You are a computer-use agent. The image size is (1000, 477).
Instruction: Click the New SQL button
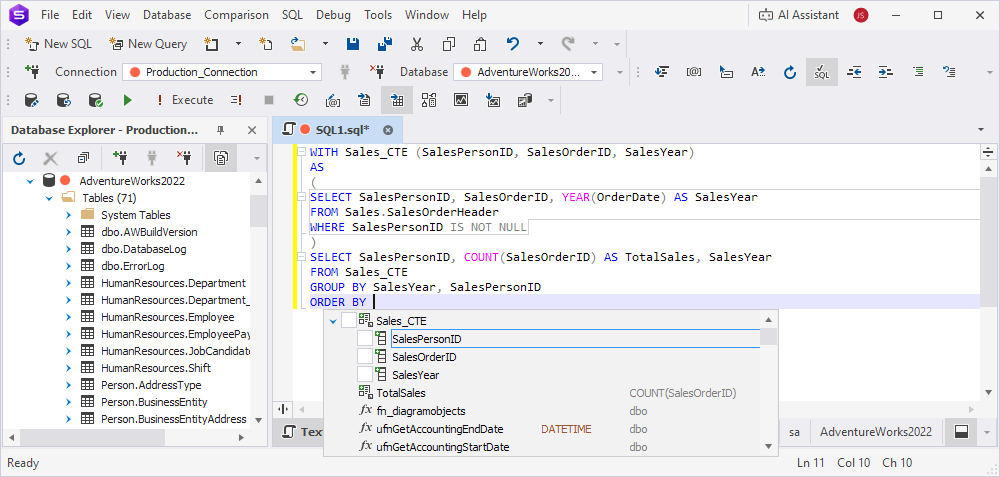60,44
